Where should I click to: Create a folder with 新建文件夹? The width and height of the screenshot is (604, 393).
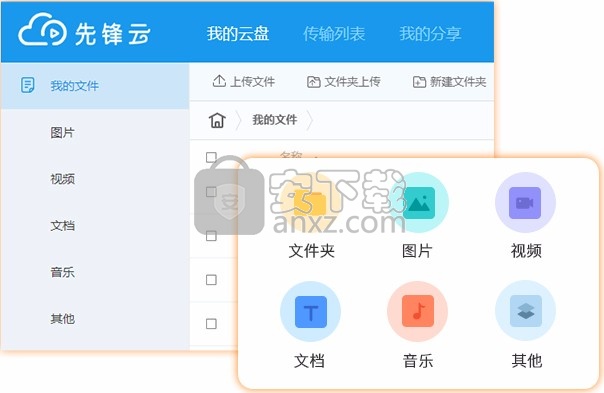[x=449, y=81]
